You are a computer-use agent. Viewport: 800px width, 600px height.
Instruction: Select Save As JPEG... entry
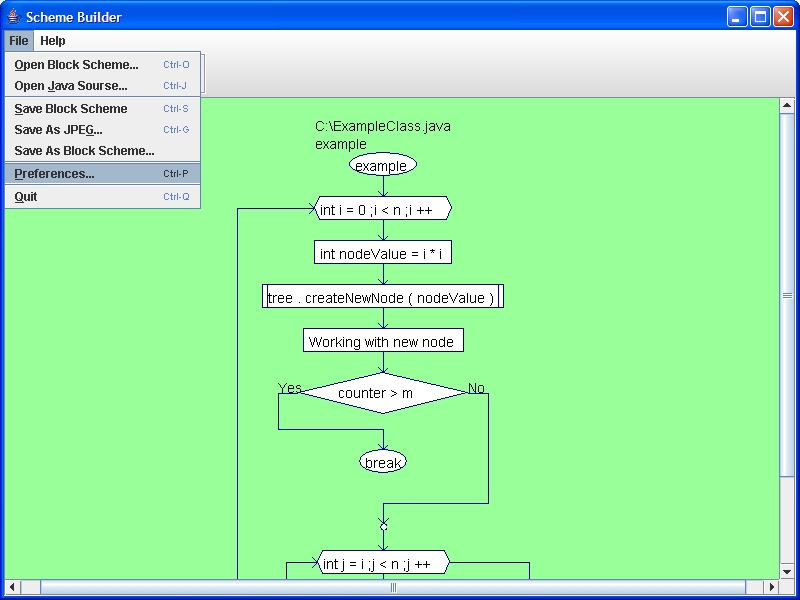(103, 130)
